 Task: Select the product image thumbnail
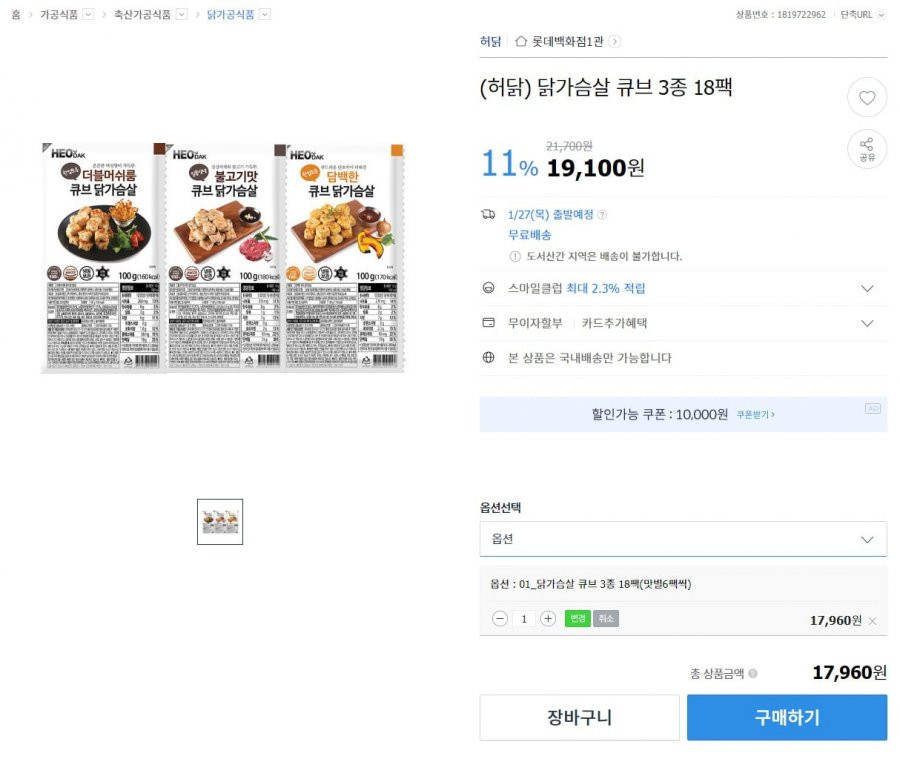tap(220, 522)
